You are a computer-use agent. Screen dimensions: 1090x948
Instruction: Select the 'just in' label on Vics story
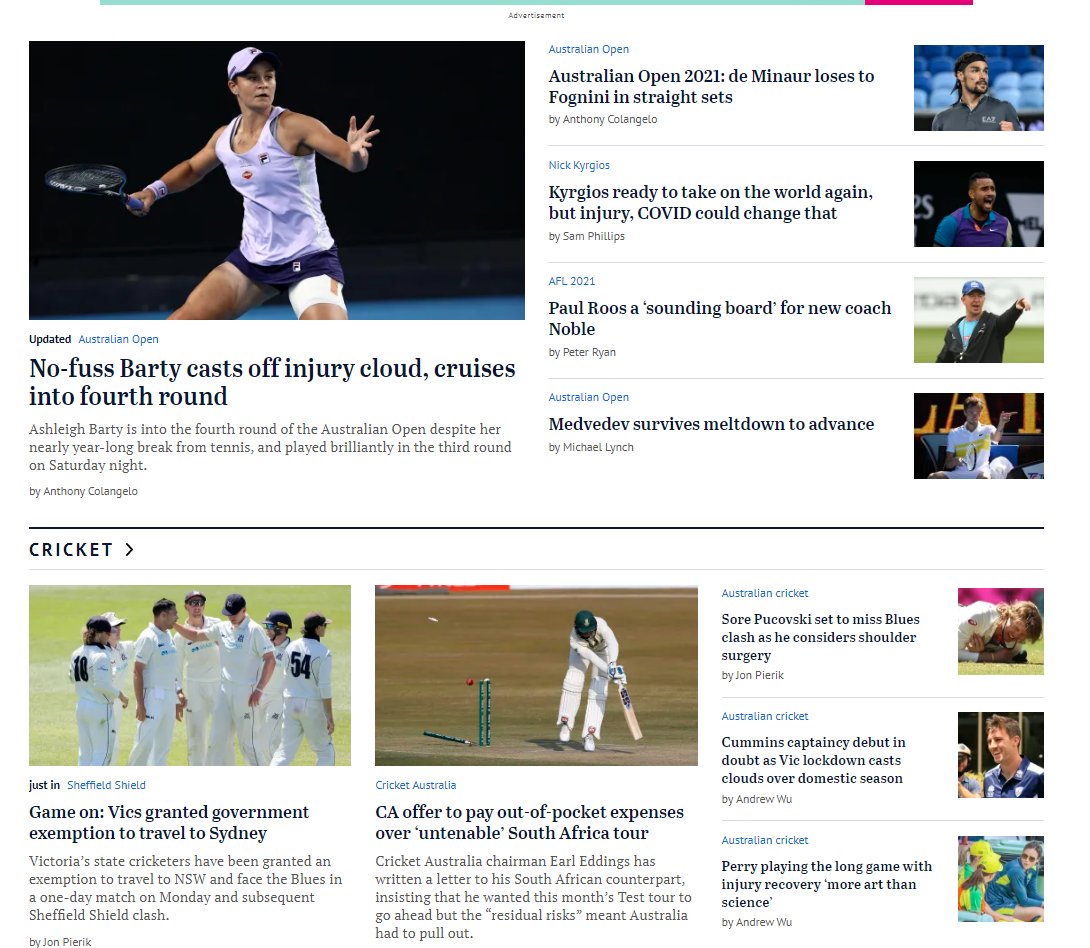pos(44,785)
